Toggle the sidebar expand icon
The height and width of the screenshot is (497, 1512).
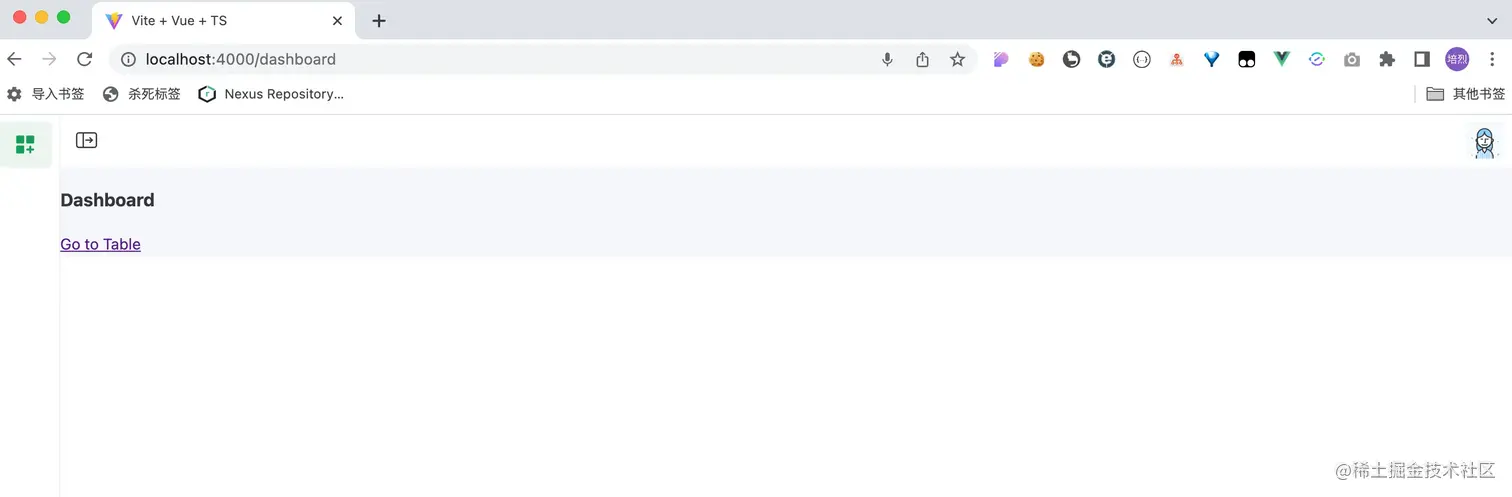pos(87,140)
